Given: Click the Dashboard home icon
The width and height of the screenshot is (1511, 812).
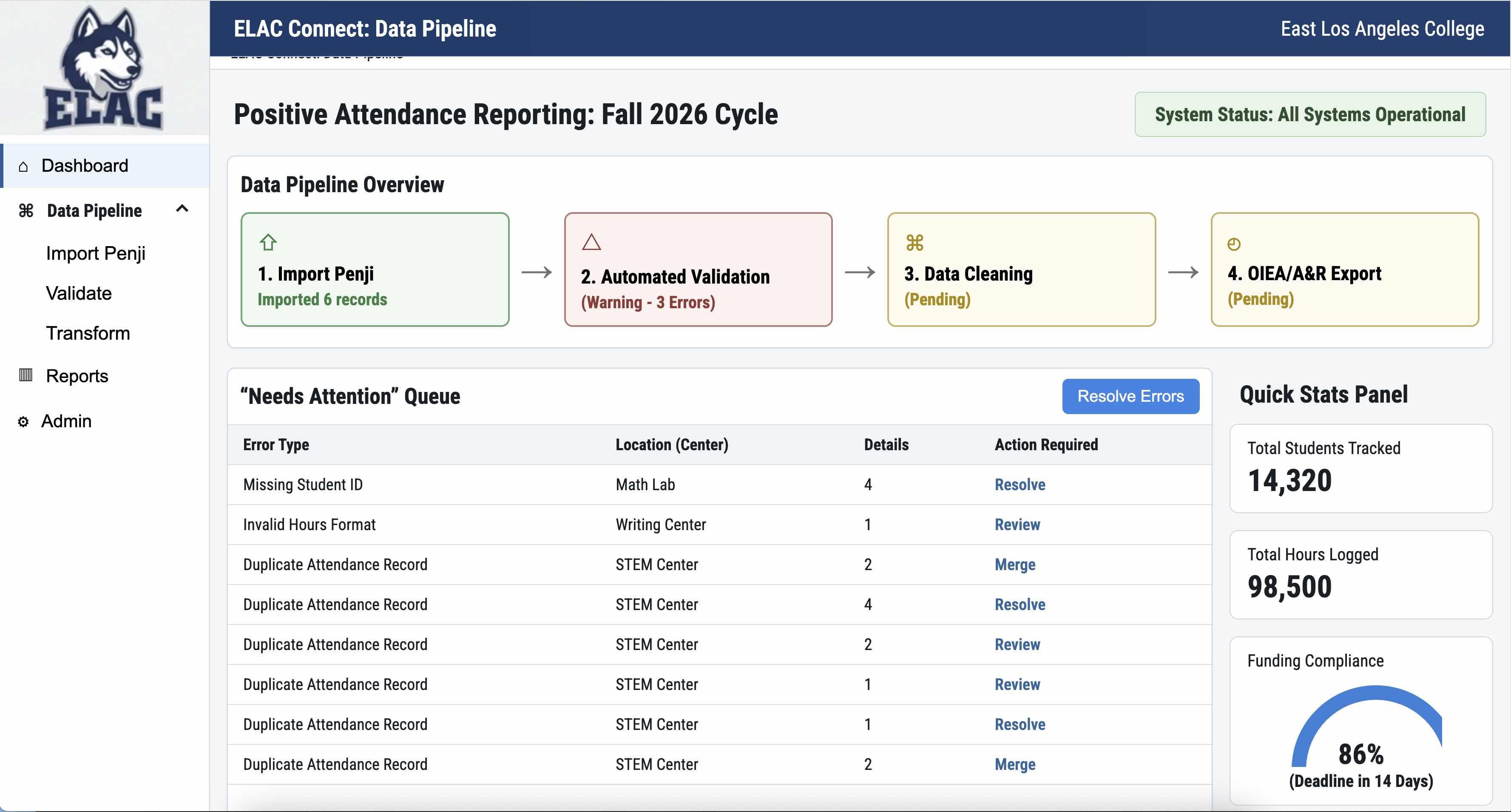Looking at the screenshot, I should pyautogui.click(x=23, y=167).
